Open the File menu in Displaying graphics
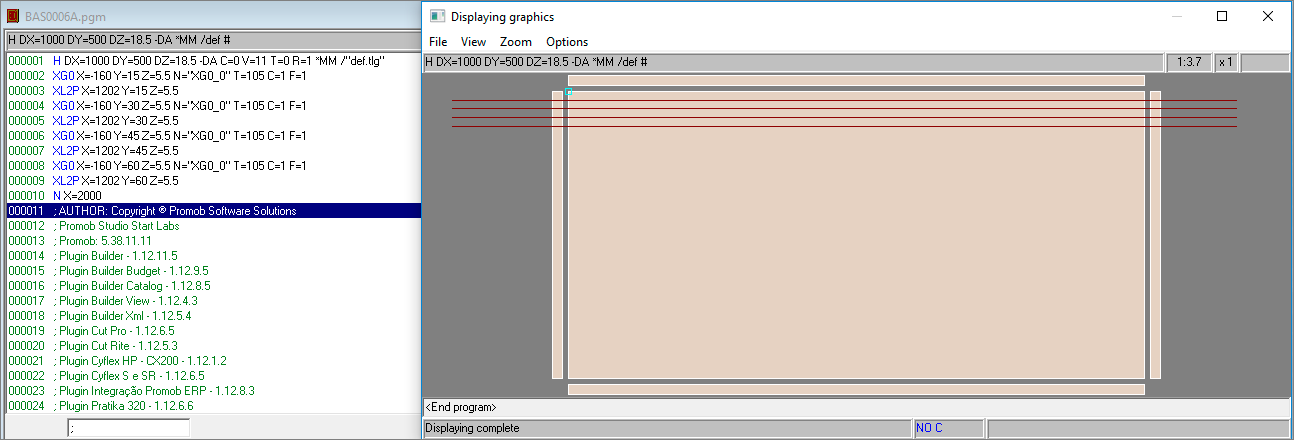 point(438,42)
